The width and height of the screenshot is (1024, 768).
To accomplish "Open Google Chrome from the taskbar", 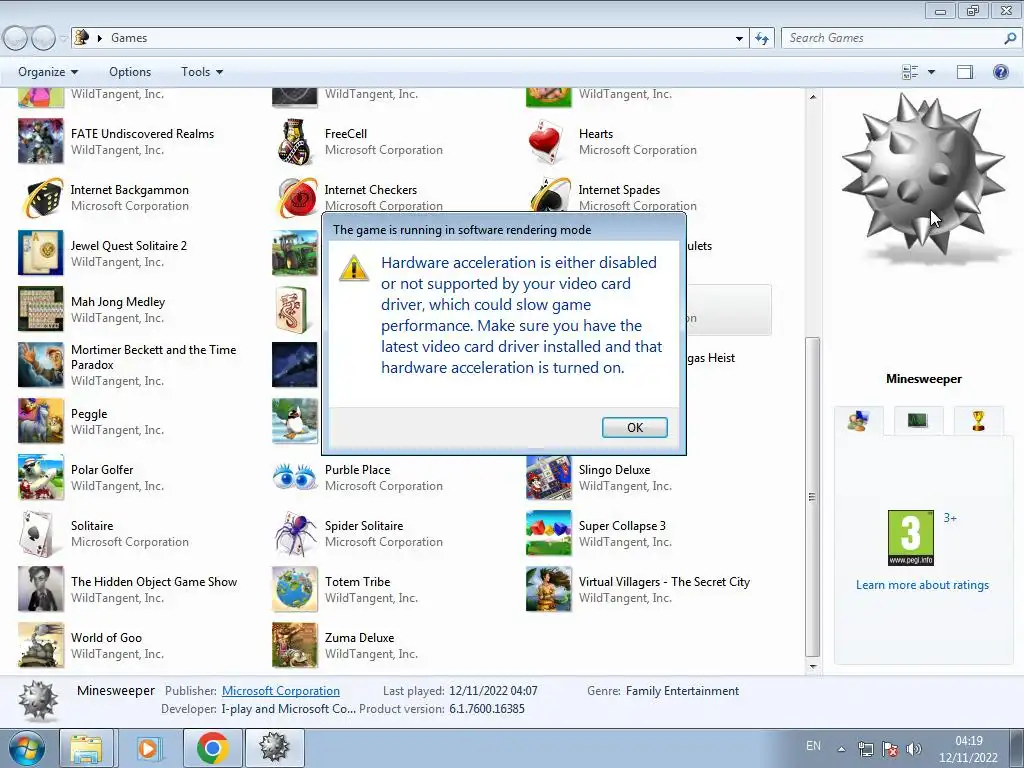I will (212, 748).
